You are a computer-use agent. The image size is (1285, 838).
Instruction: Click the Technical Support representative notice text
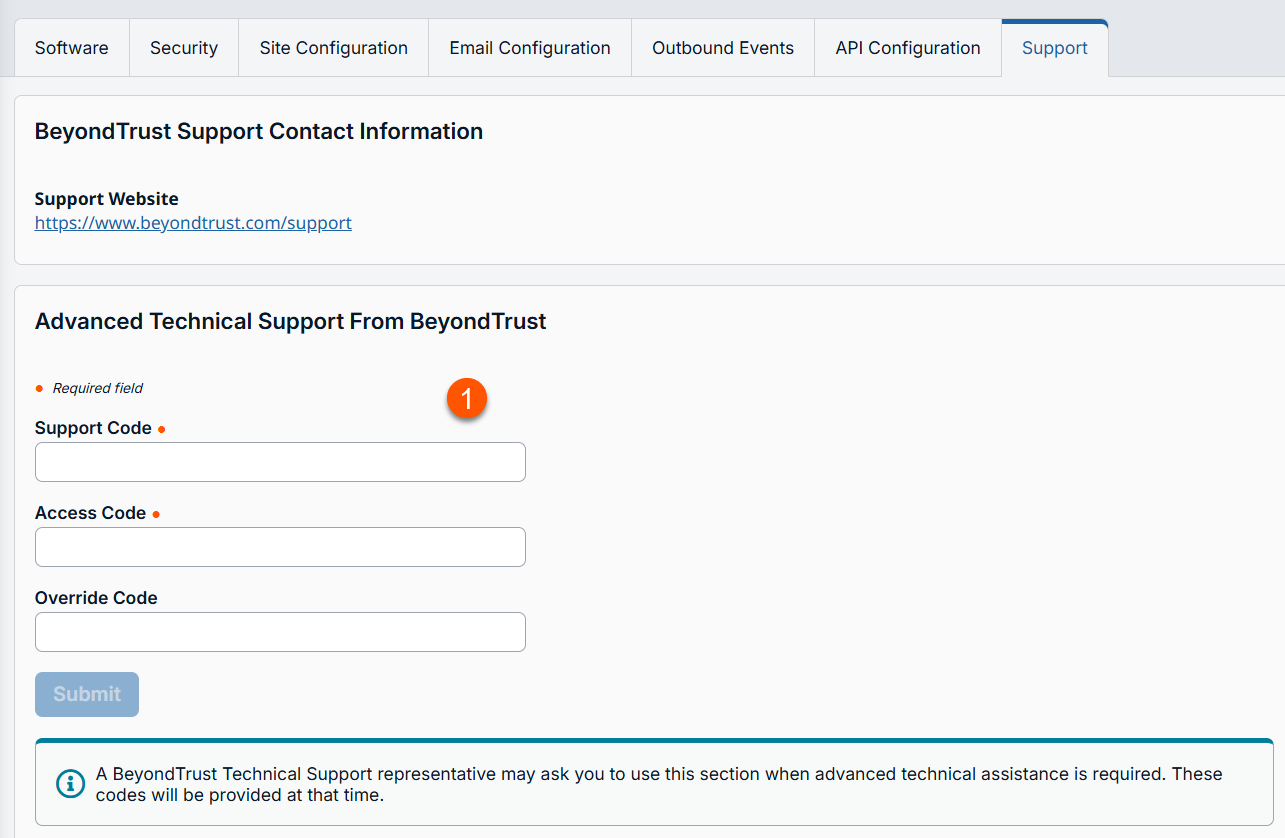[x=659, y=785]
